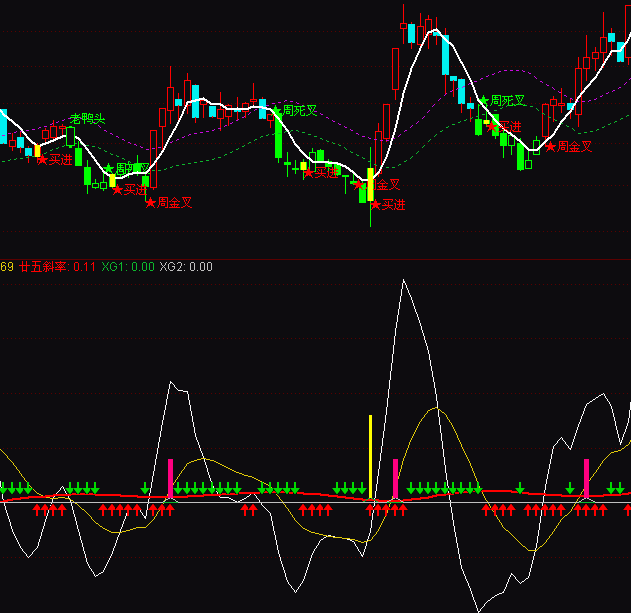The height and width of the screenshot is (613, 631).
Task: Click the red star beside leftmost 买进
Action: tap(42, 159)
